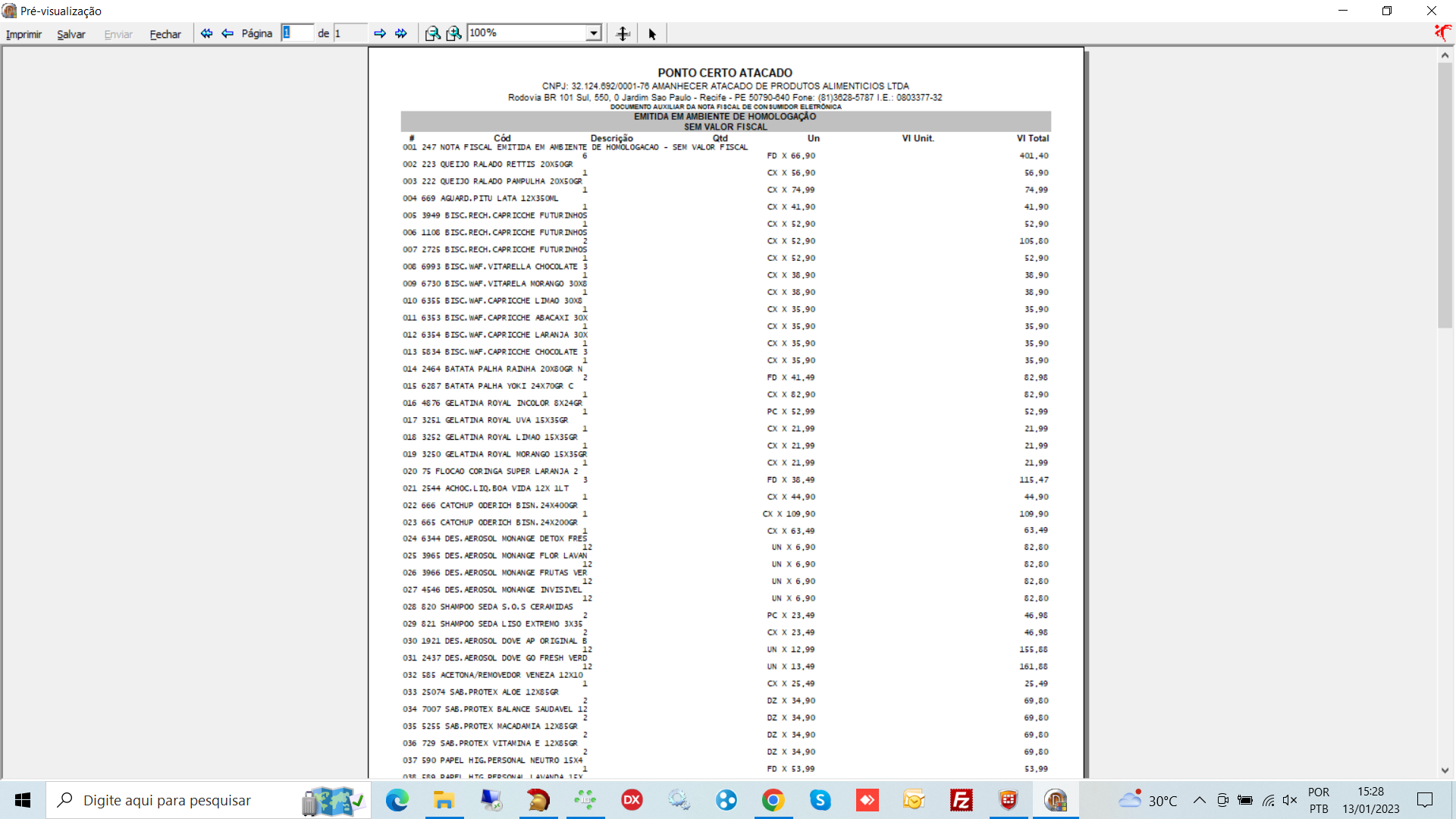The width and height of the screenshot is (1456, 819).
Task: Open the gears settings app in taskbar
Action: tap(679, 800)
